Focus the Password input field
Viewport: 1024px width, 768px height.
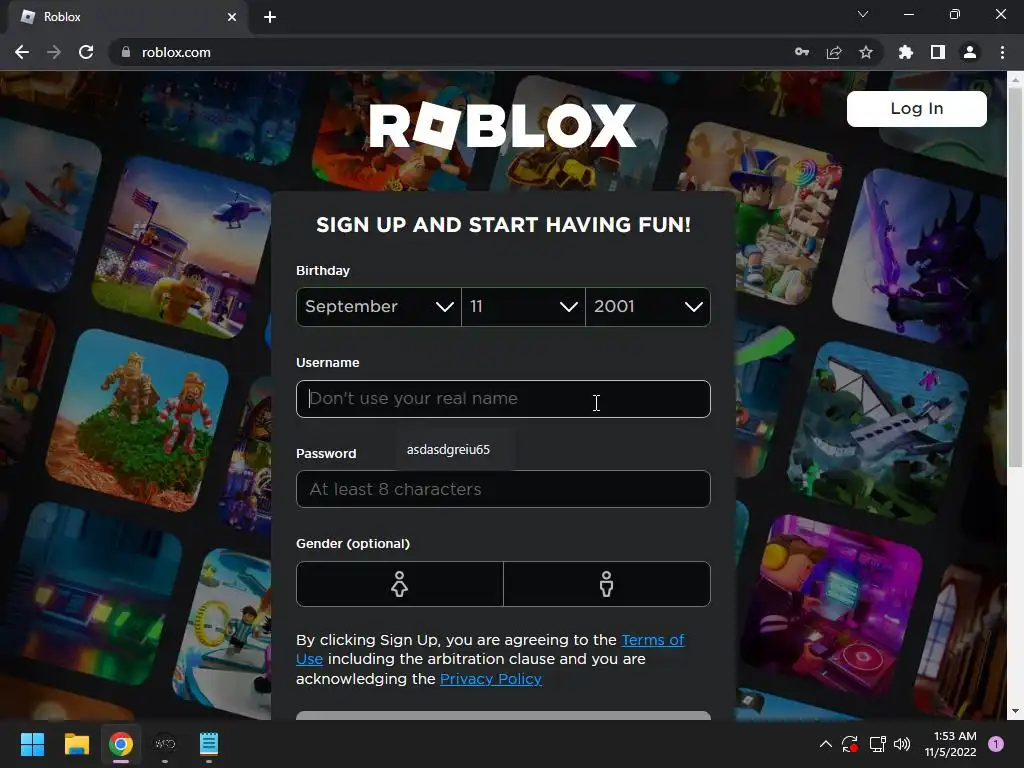pos(503,489)
